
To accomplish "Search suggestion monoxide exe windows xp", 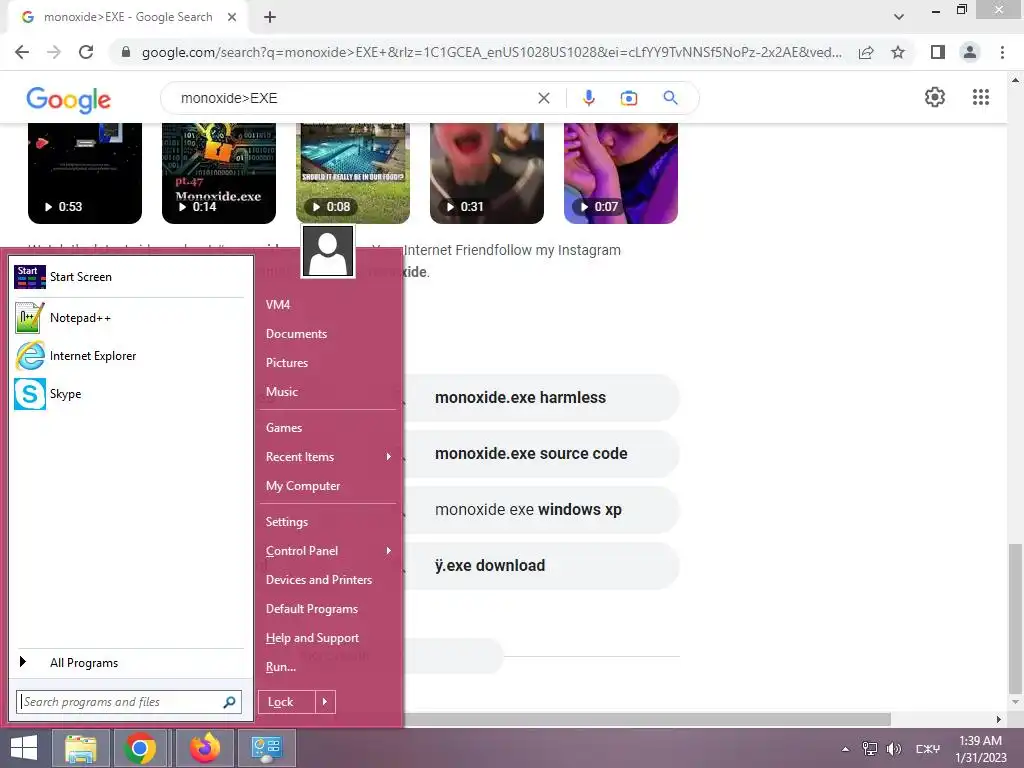I will point(541,510).
